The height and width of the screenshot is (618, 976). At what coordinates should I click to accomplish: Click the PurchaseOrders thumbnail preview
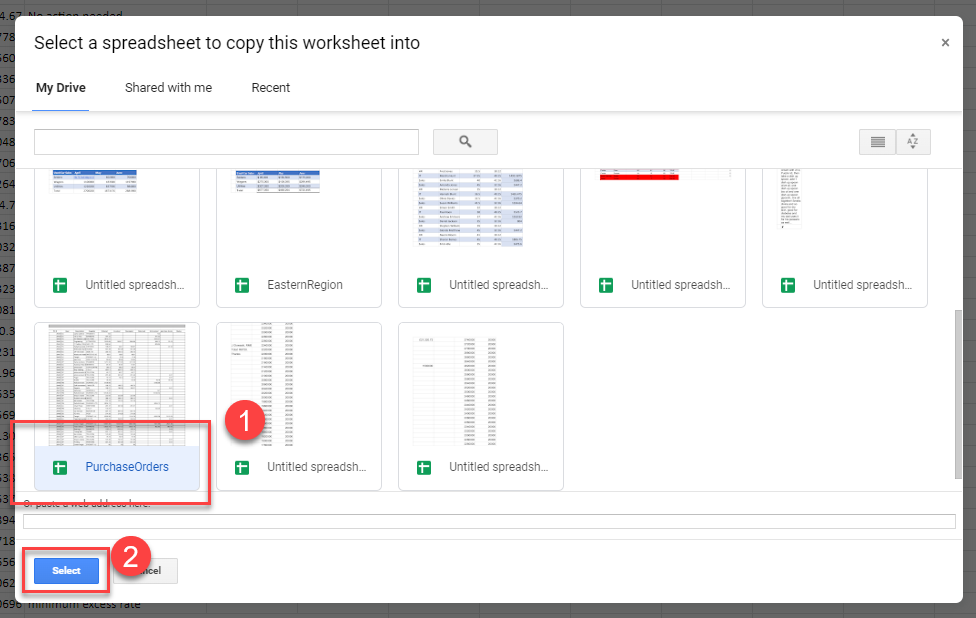tap(116, 383)
